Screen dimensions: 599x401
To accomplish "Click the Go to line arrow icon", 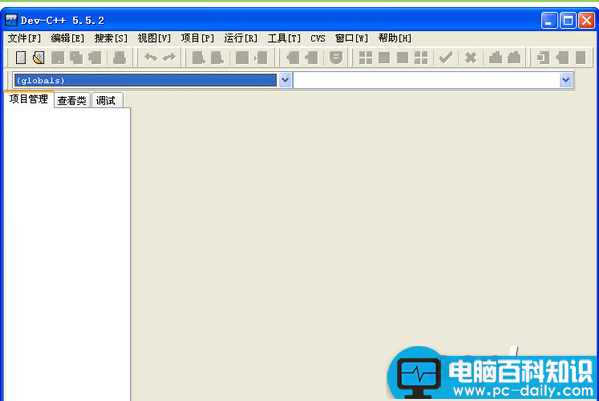I will pyautogui.click(x=261, y=58).
